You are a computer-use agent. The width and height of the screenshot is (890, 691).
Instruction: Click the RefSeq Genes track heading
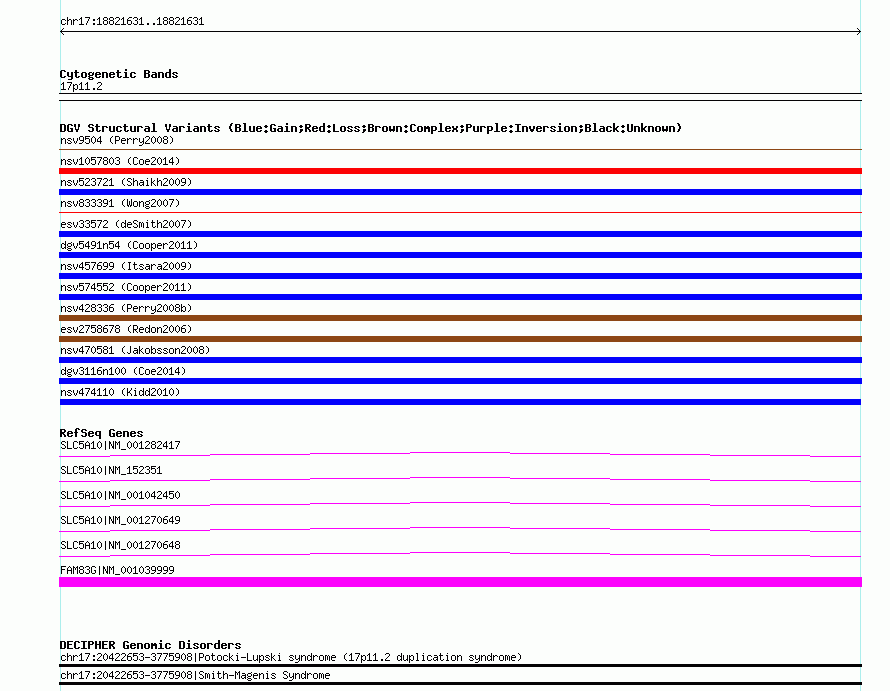[101, 433]
